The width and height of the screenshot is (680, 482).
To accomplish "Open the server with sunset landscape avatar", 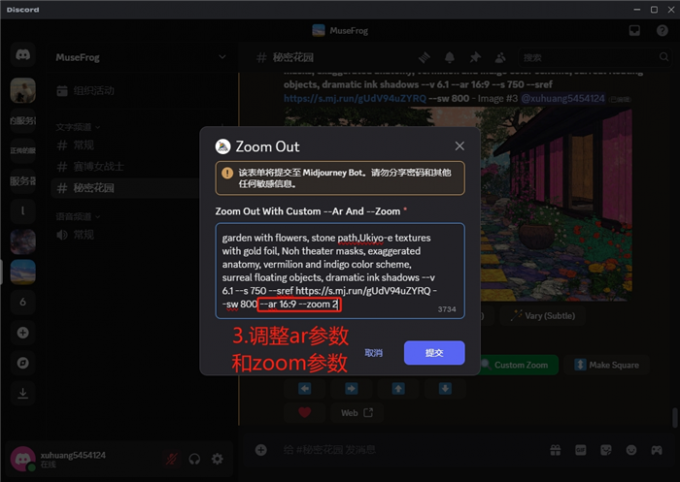I will point(23,272).
